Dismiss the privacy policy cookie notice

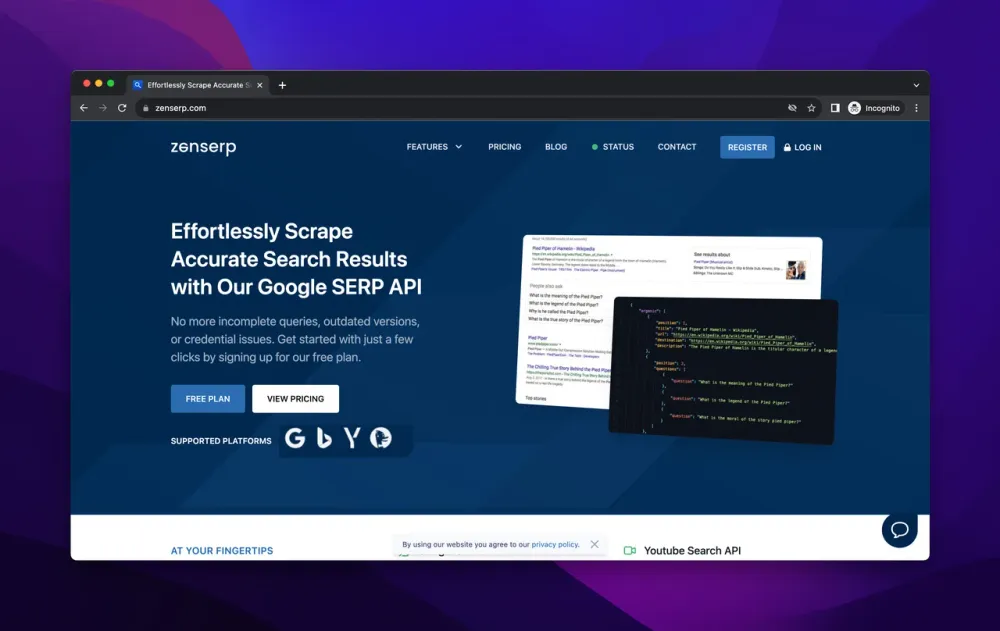(595, 545)
